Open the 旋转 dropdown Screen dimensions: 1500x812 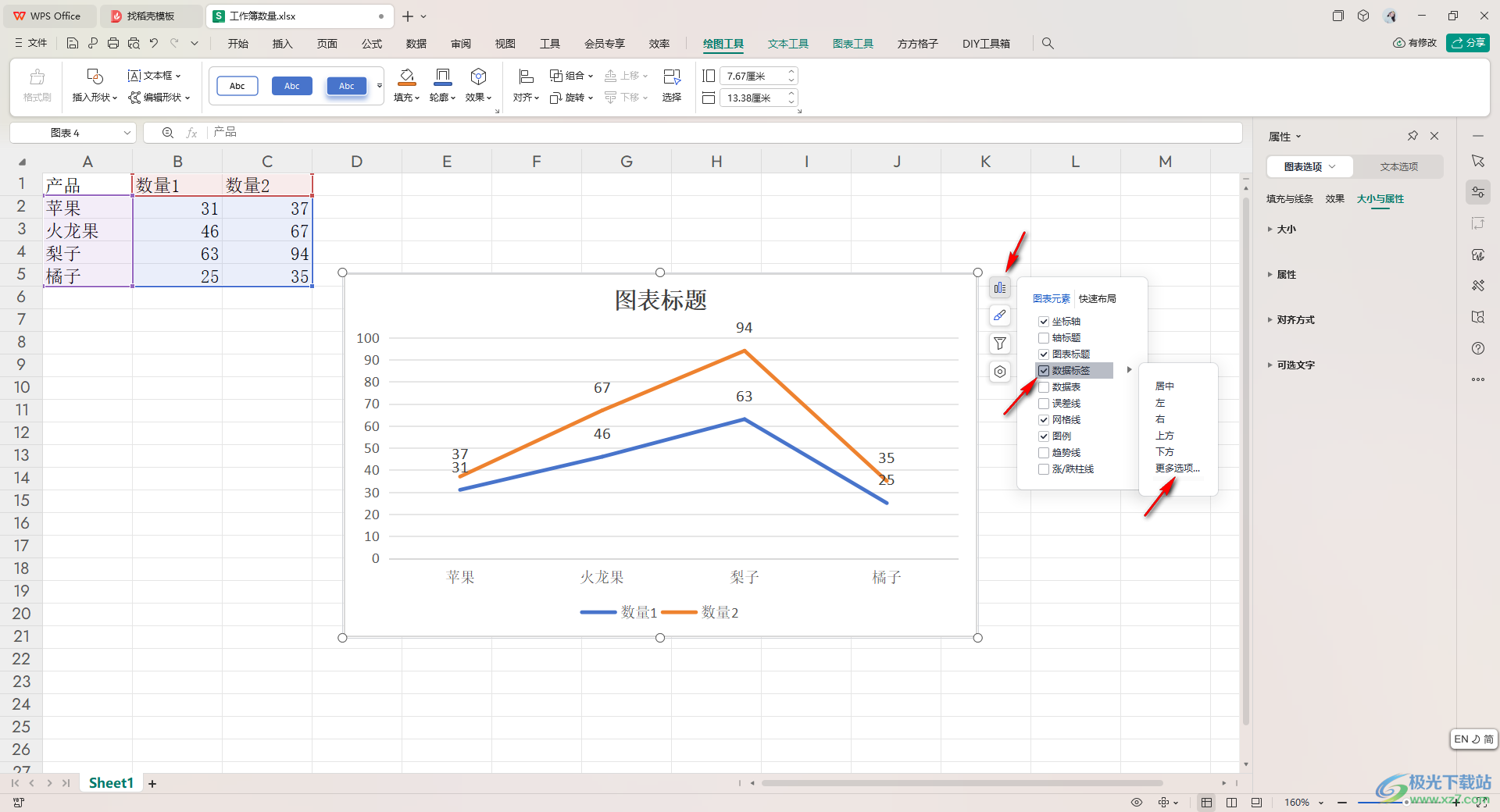point(572,98)
